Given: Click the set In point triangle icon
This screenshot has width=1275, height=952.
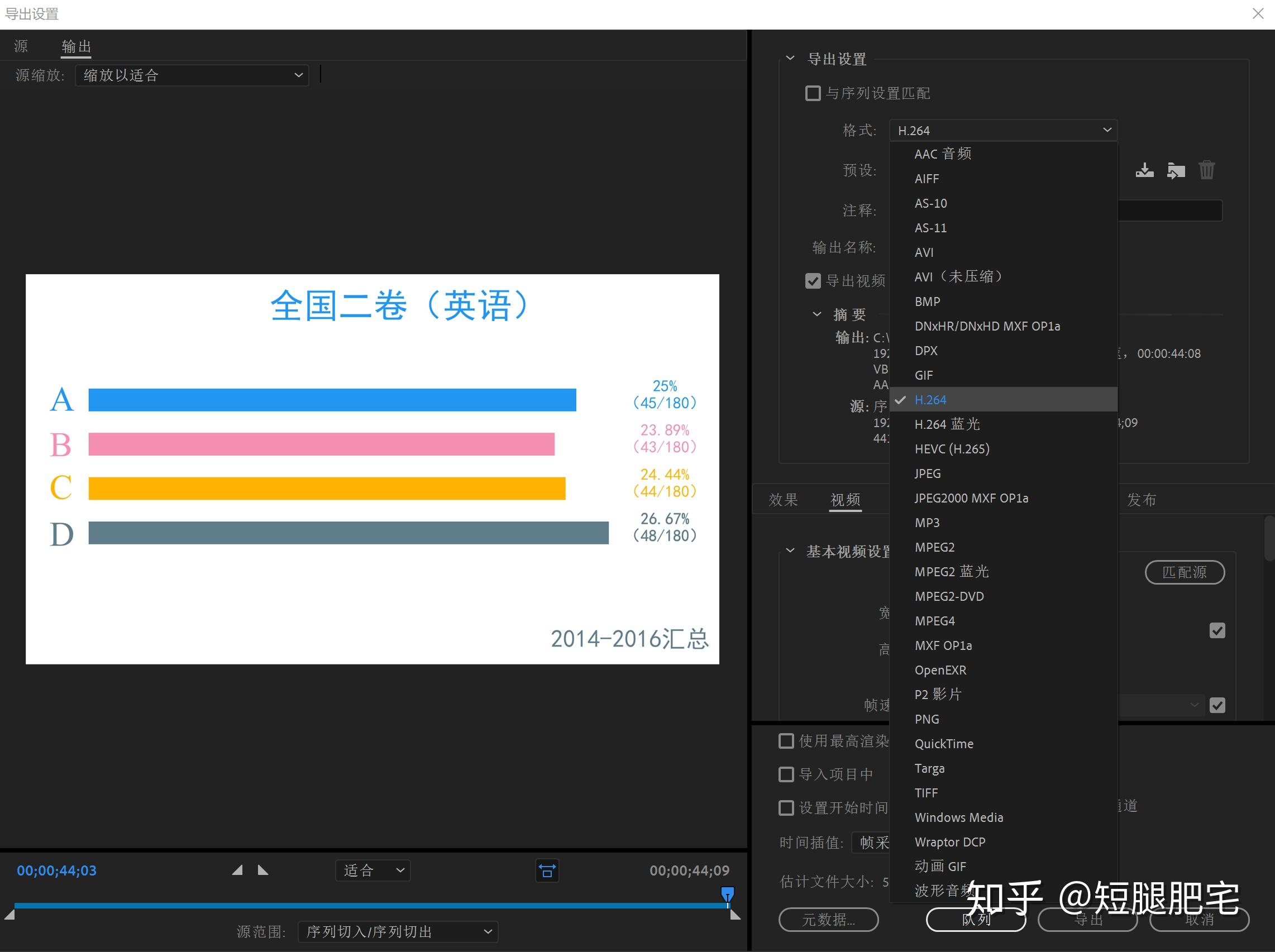Looking at the screenshot, I should [x=237, y=870].
